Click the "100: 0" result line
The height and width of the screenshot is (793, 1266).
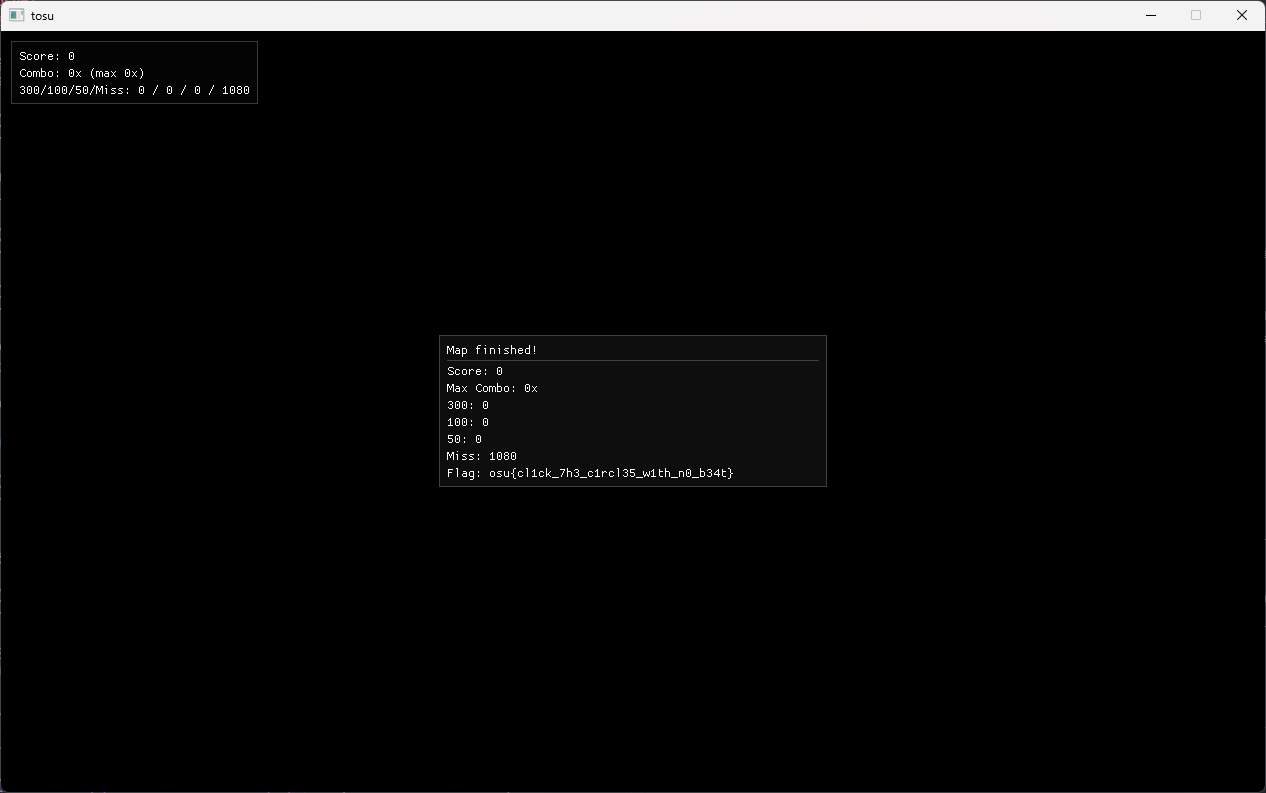pos(468,422)
